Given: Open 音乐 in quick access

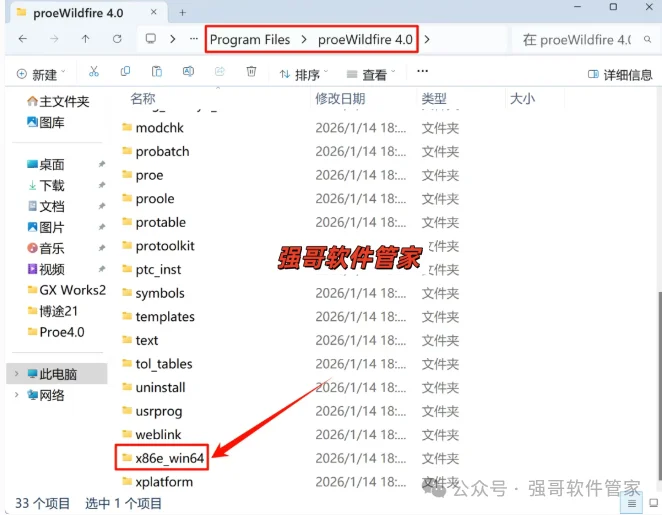Looking at the screenshot, I should 46,248.
